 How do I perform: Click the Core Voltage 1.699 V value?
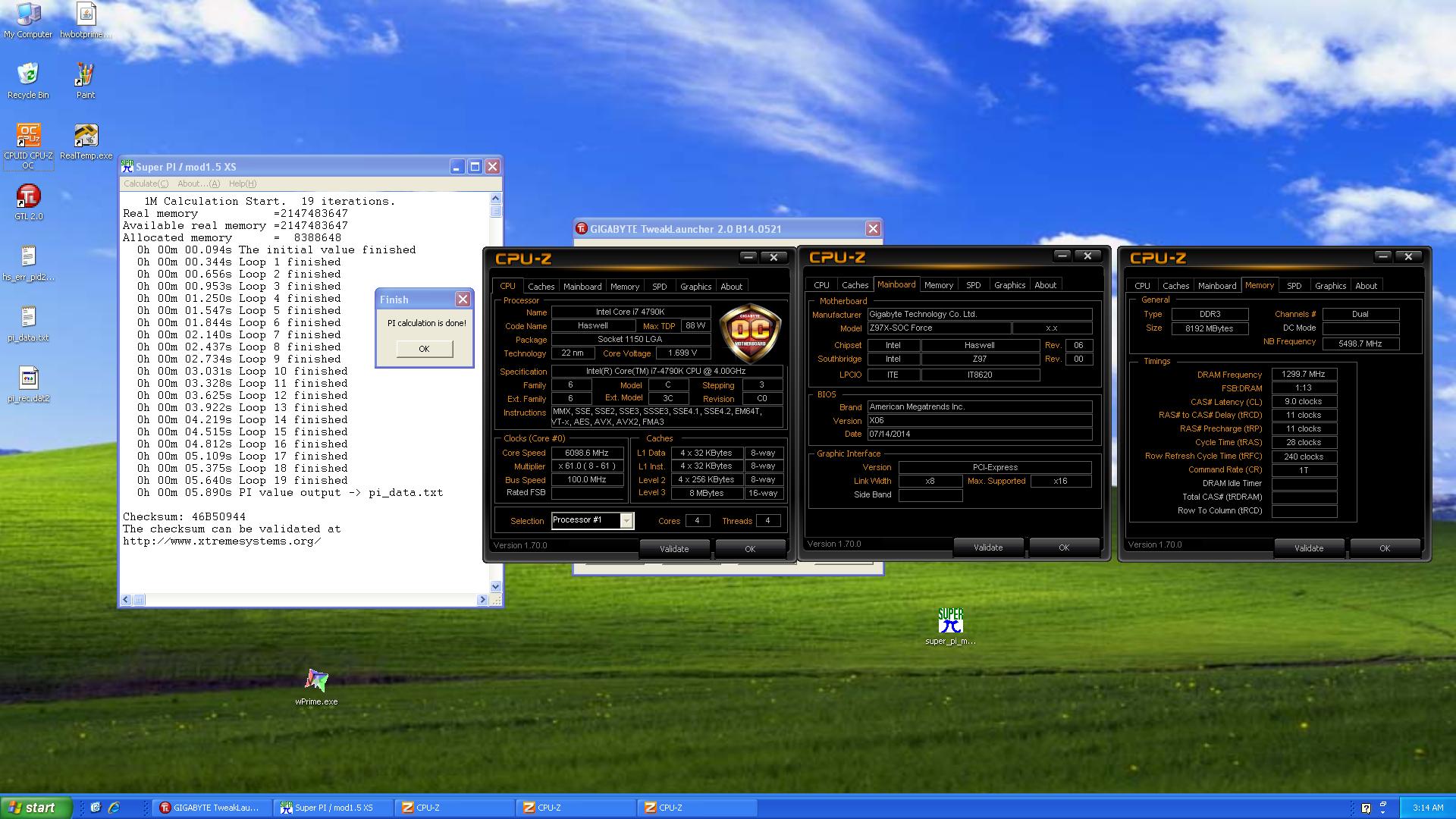click(682, 353)
